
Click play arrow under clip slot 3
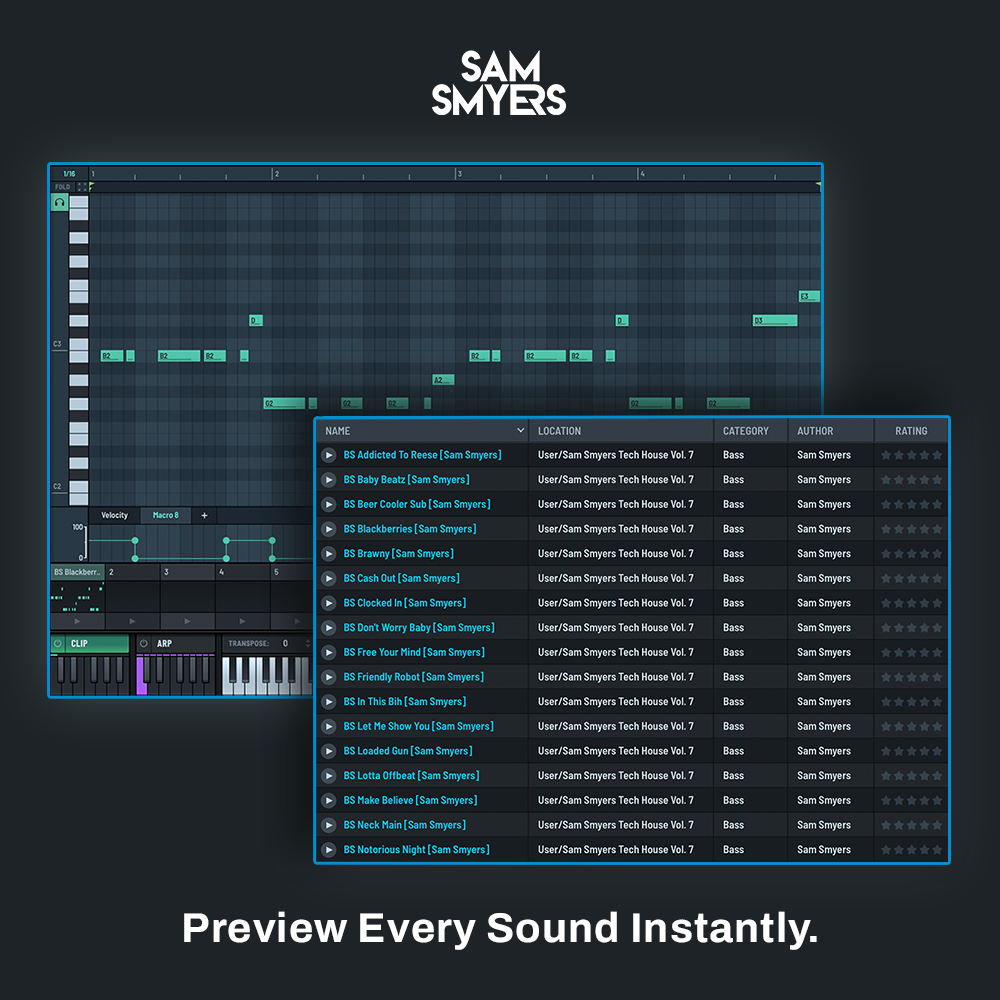tap(187, 621)
